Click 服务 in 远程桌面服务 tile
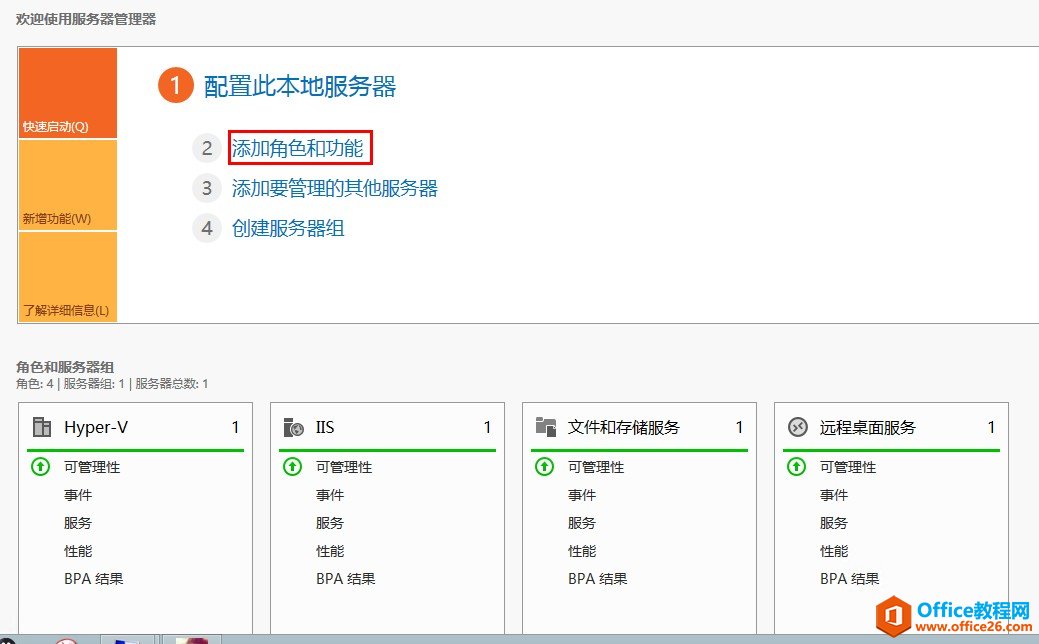Screen dimensions: 1039x644 pyautogui.click(x=834, y=523)
